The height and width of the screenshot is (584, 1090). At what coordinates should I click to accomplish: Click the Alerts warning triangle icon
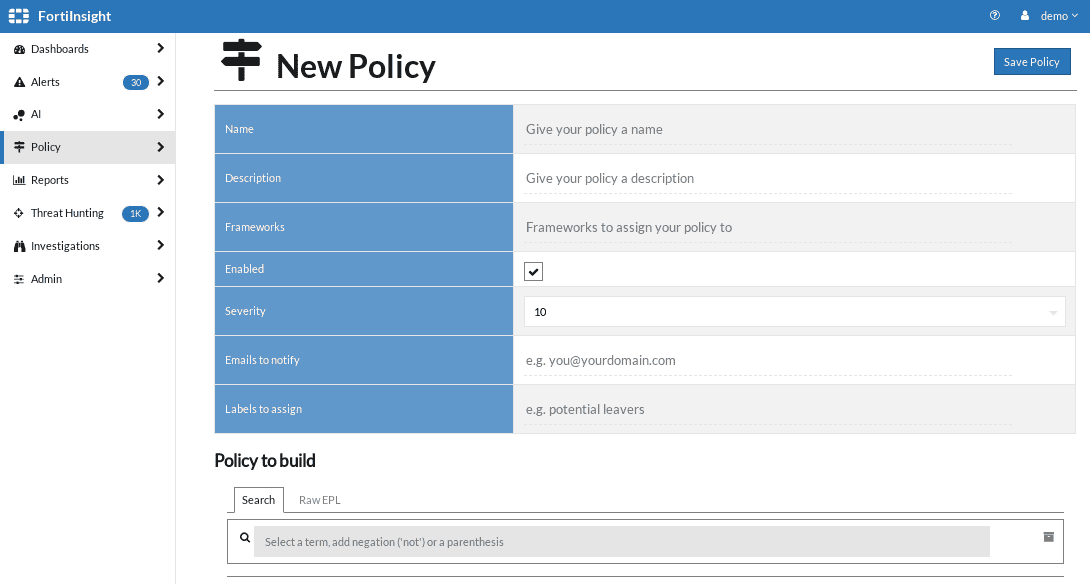point(19,82)
